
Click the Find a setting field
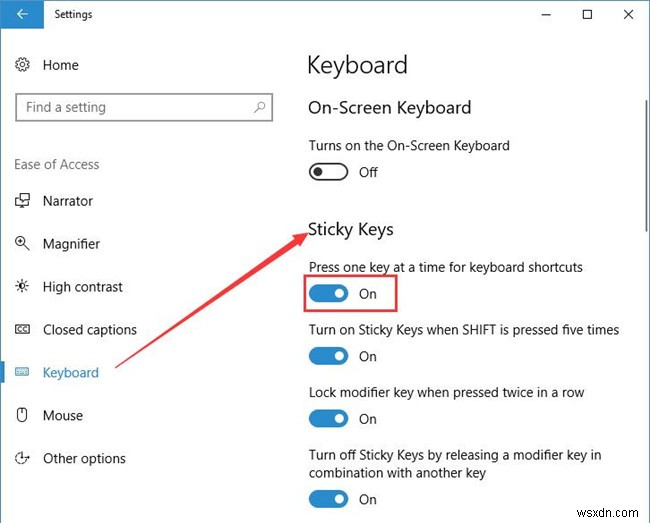coord(144,107)
